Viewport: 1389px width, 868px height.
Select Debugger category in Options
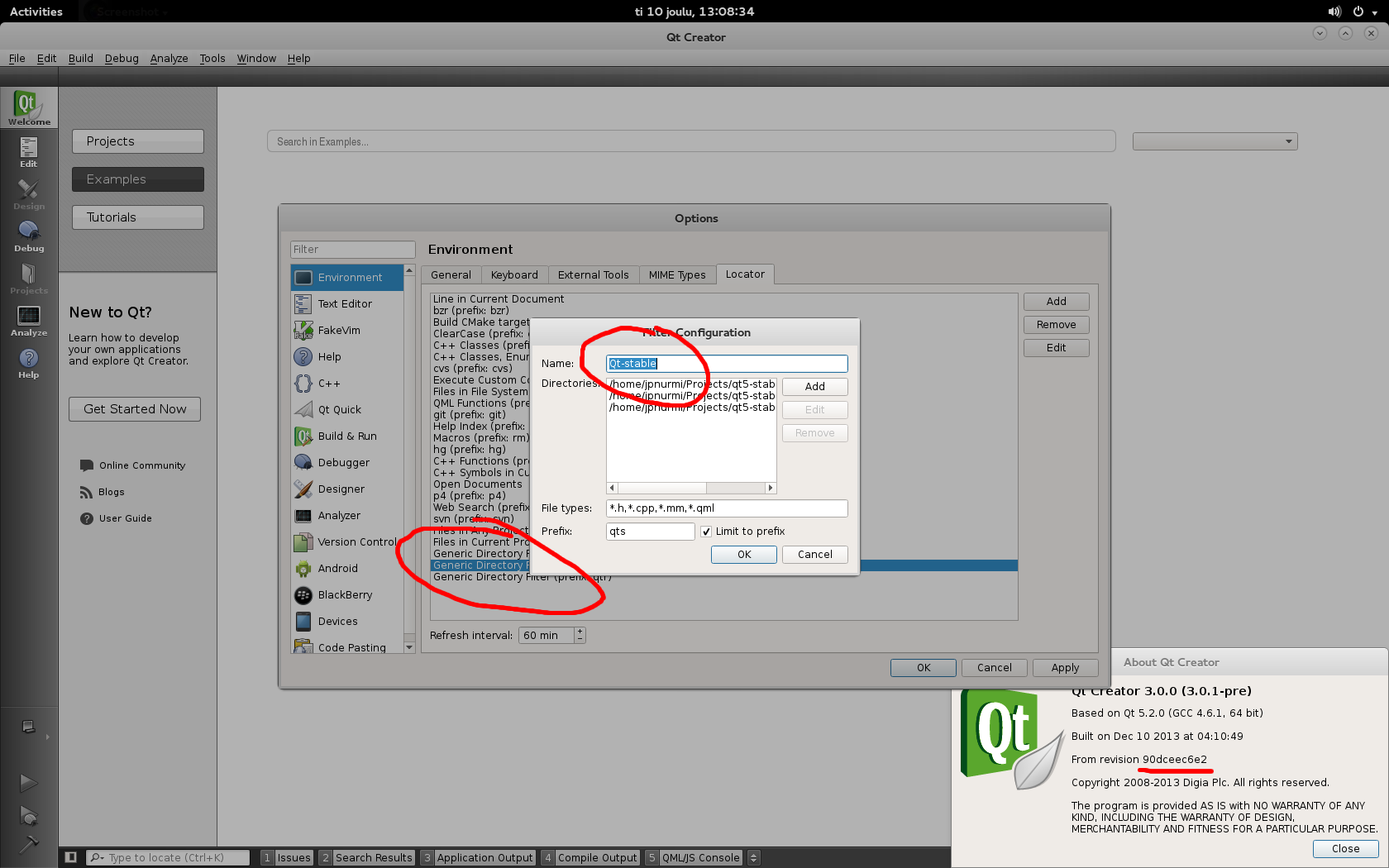tap(346, 463)
